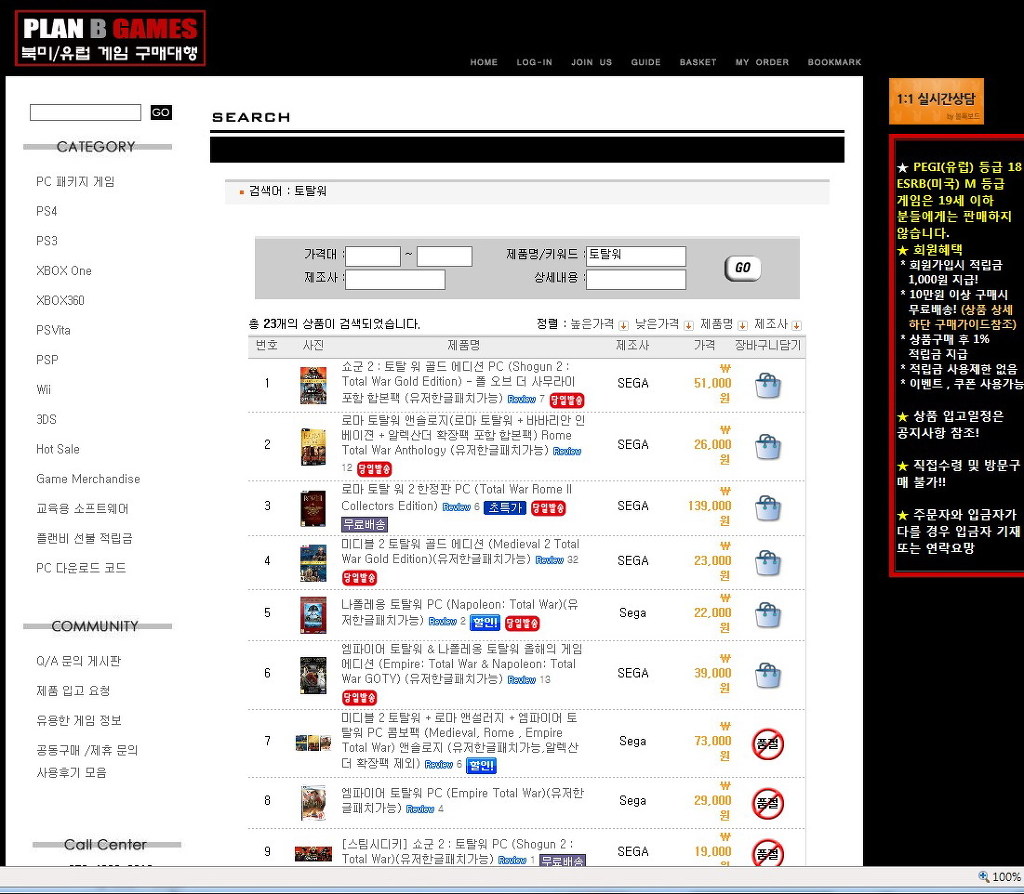
Task: Open XBOX One category
Action: (x=63, y=270)
